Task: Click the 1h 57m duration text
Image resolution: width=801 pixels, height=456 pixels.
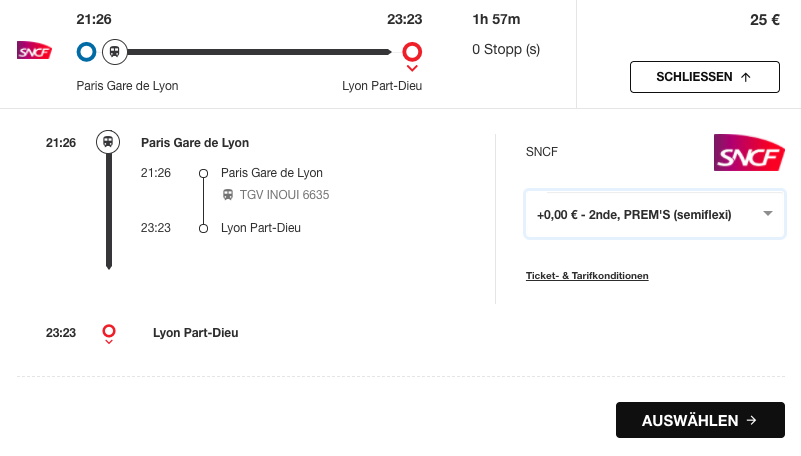Action: 496,19
